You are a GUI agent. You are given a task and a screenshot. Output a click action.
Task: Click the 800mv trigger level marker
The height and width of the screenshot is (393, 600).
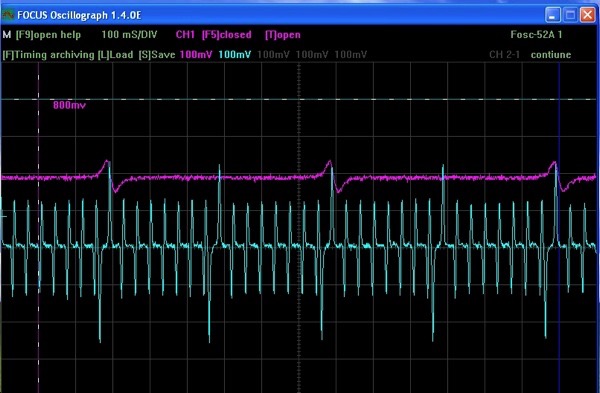click(69, 105)
